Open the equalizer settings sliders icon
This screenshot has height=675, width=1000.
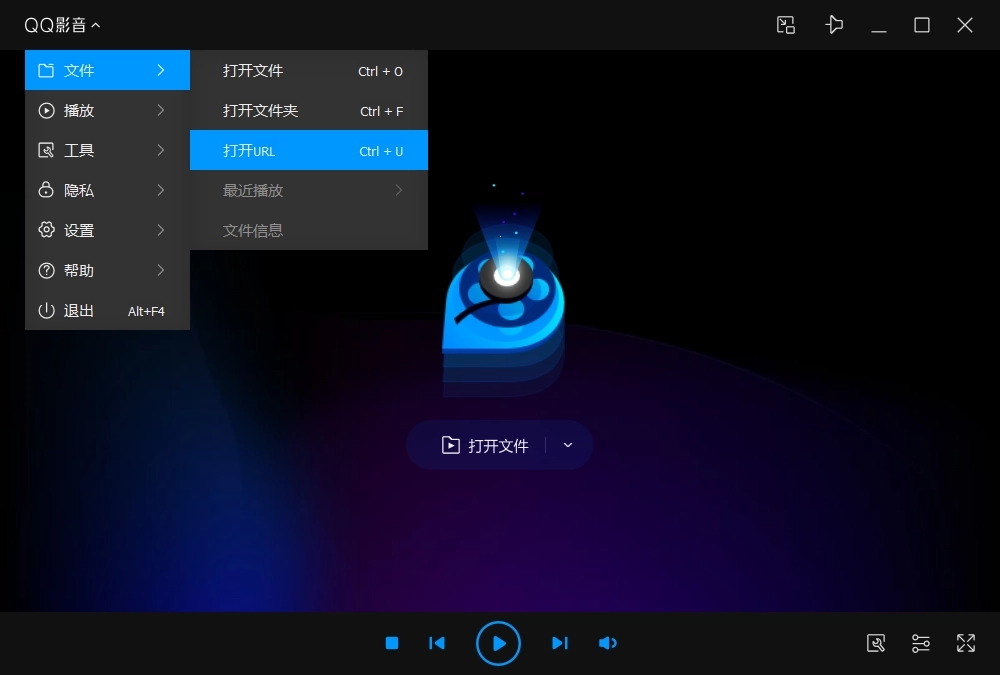pos(921,643)
